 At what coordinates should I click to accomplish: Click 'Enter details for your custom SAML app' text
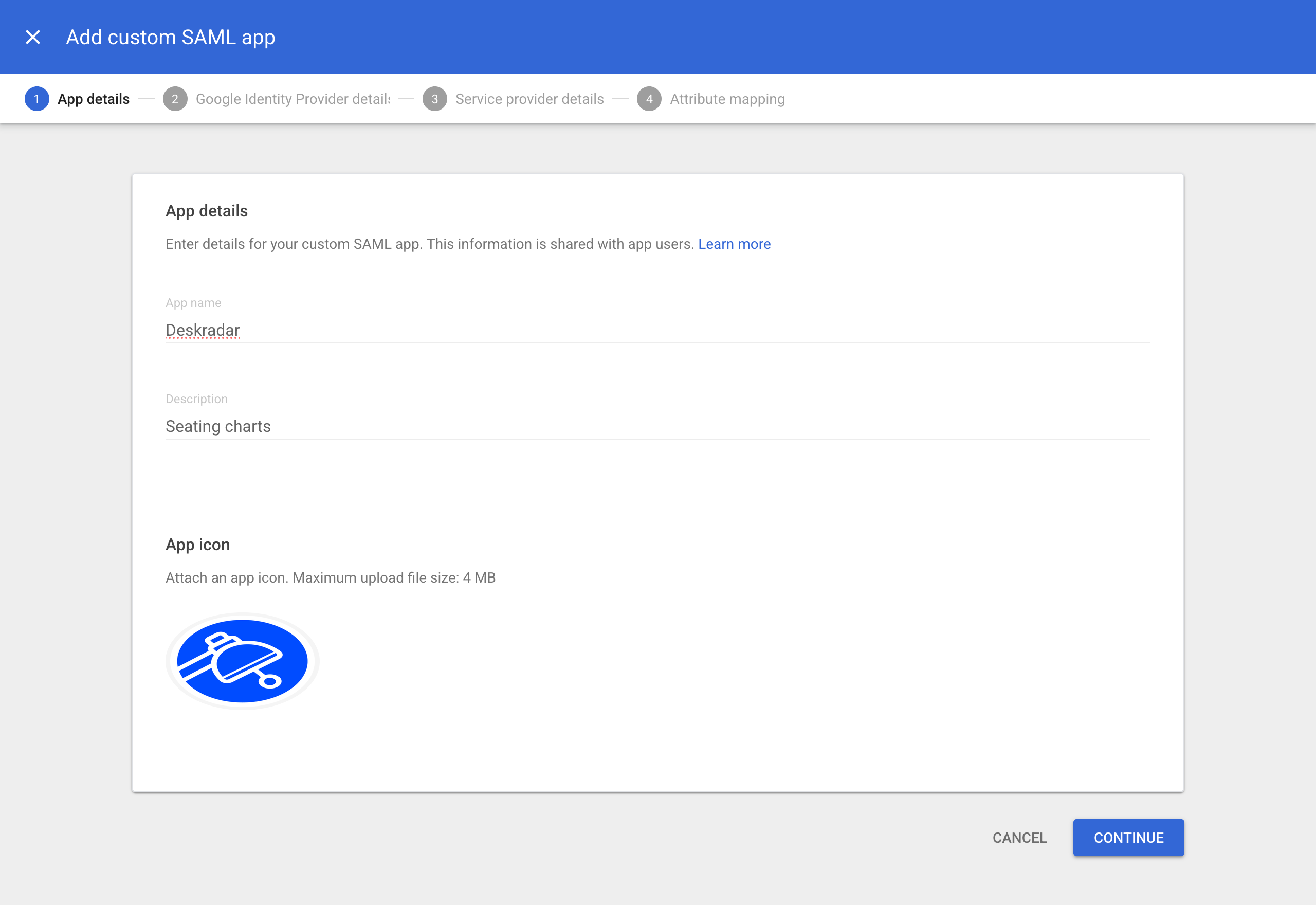click(x=294, y=244)
